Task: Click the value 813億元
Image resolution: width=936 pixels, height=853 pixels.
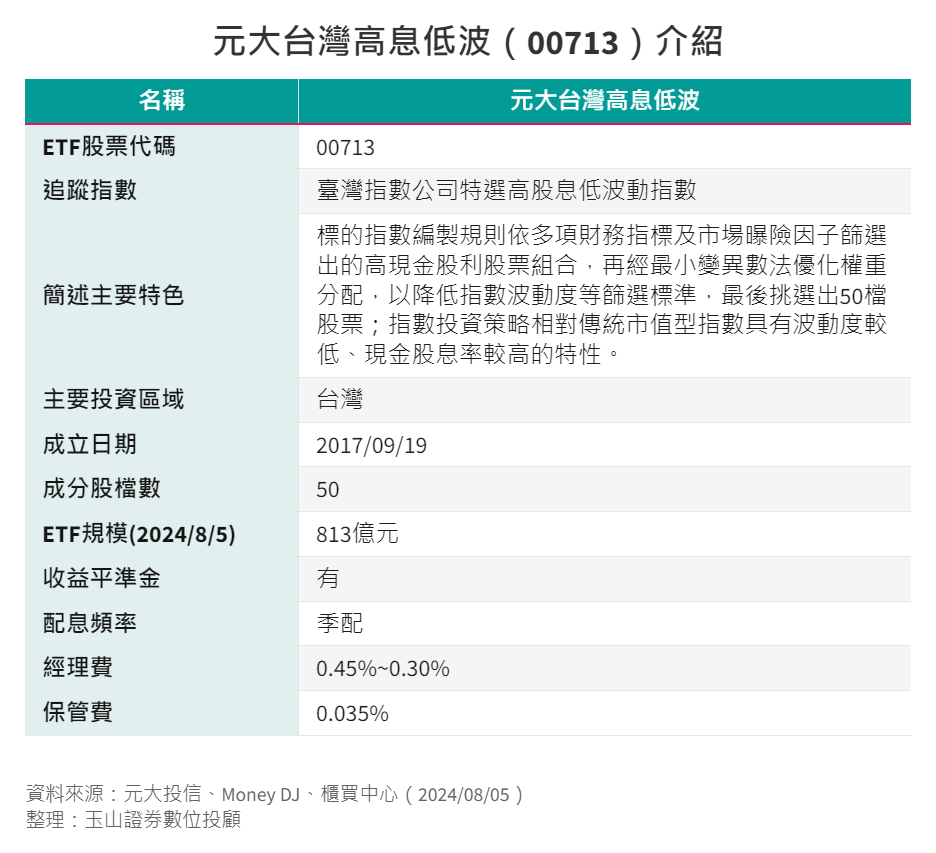Action: (357, 534)
